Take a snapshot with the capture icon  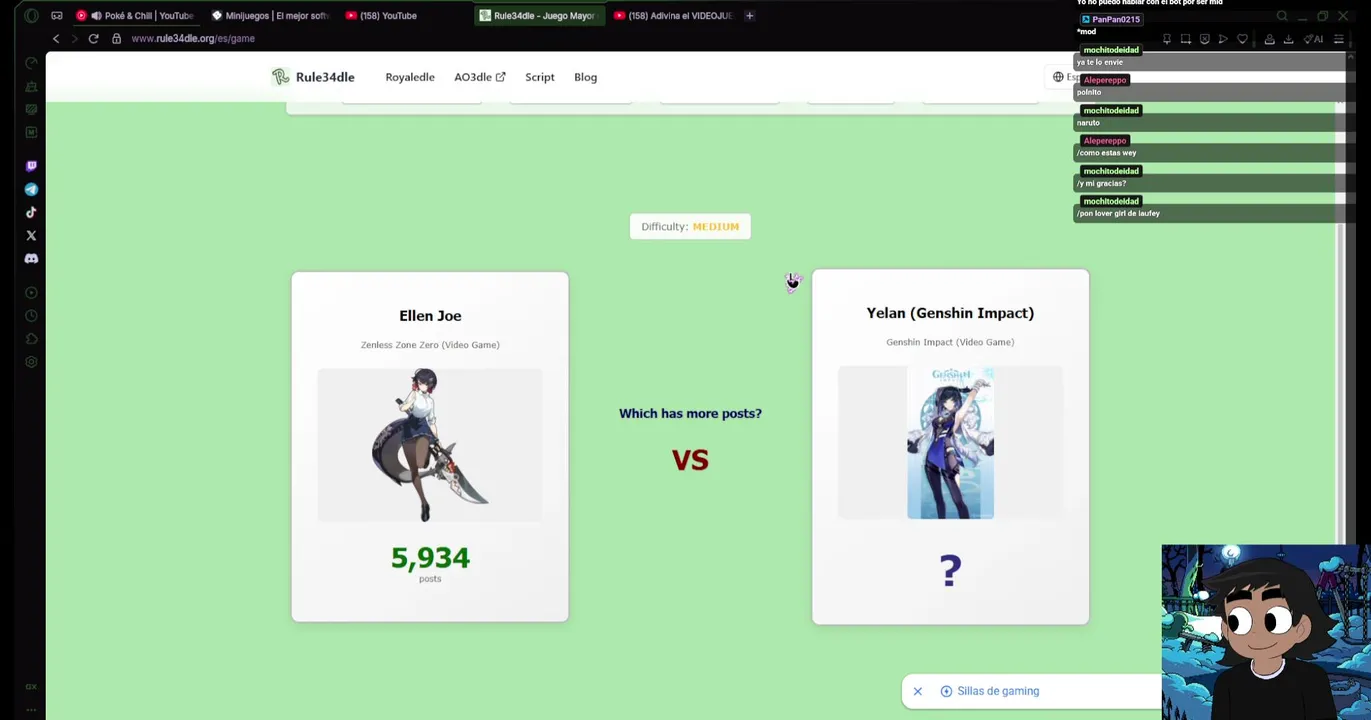click(x=1186, y=39)
